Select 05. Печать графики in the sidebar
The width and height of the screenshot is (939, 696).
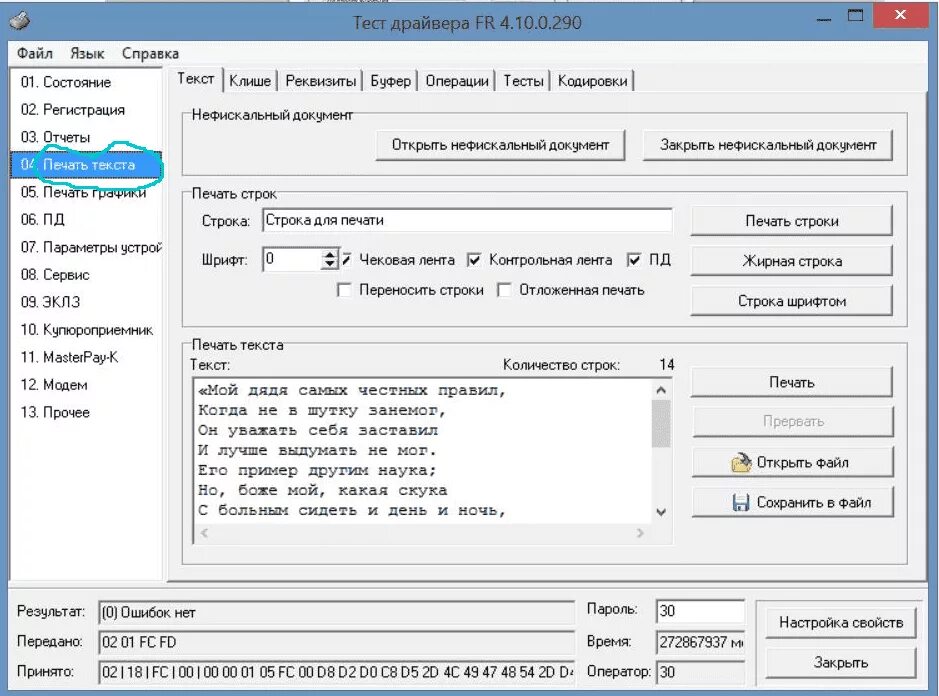(86, 192)
